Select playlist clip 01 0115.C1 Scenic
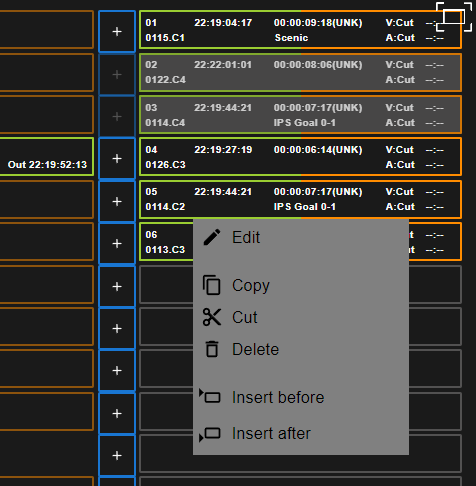The image size is (476, 486). pos(300,30)
